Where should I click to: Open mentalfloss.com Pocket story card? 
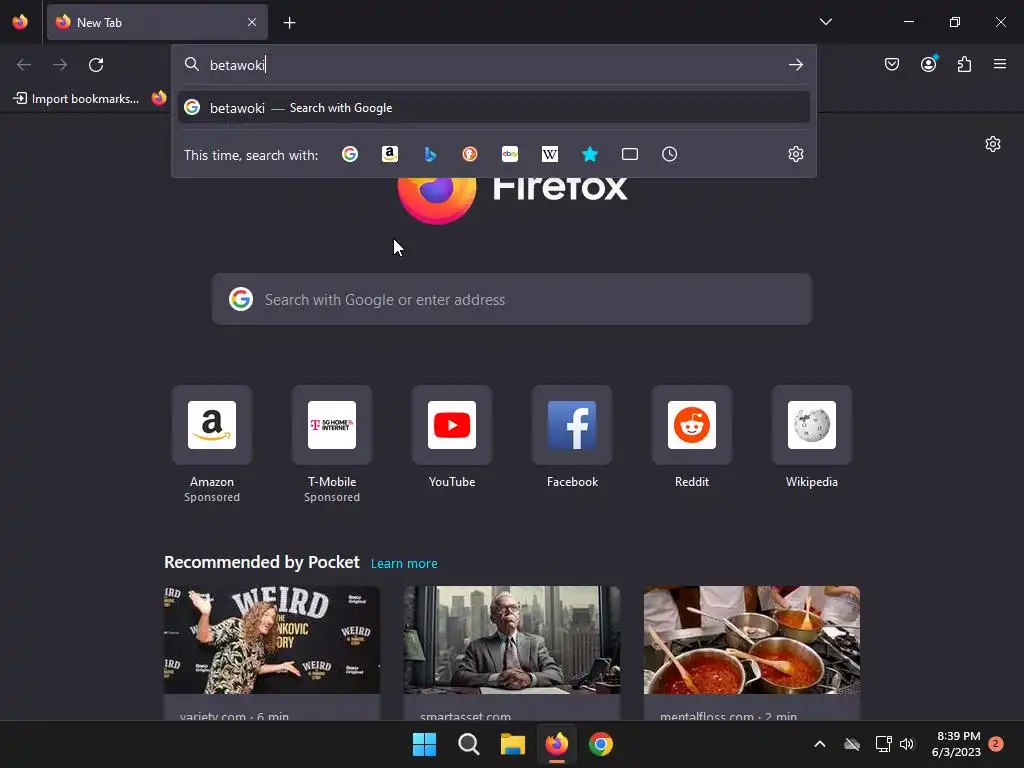[x=752, y=653]
